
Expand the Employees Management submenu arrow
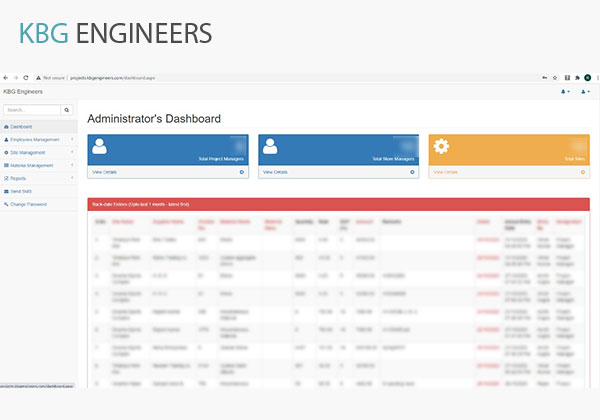coord(72,139)
